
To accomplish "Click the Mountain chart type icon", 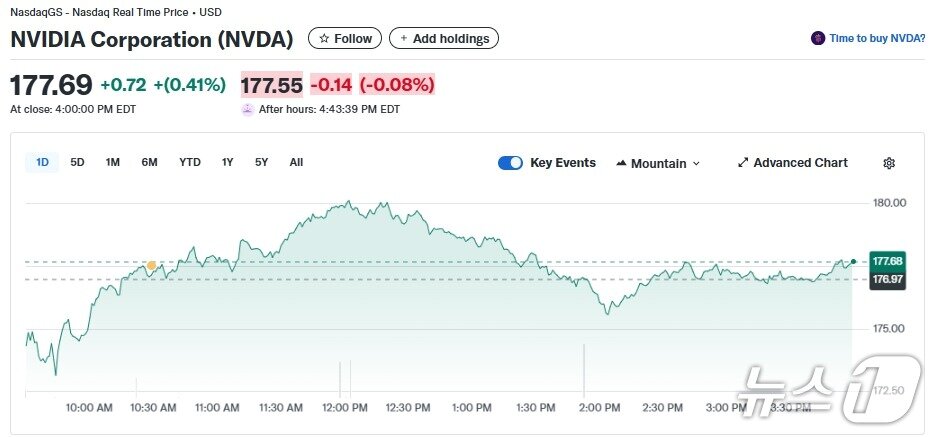I will (x=621, y=163).
